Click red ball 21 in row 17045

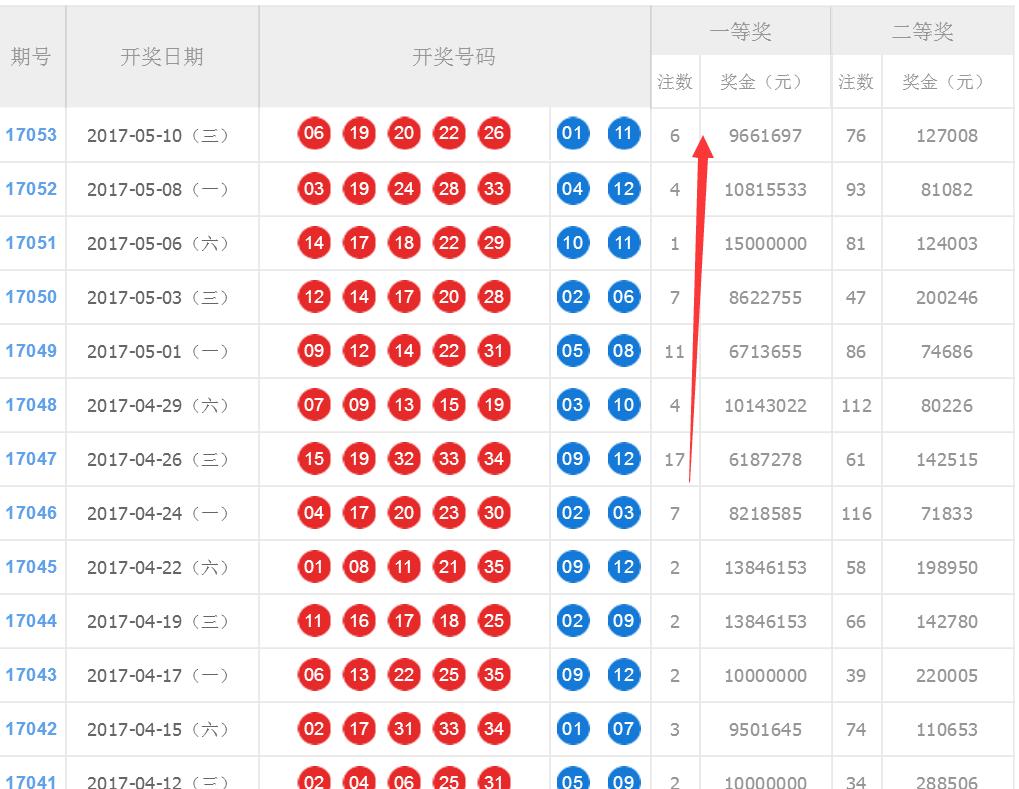coord(449,566)
